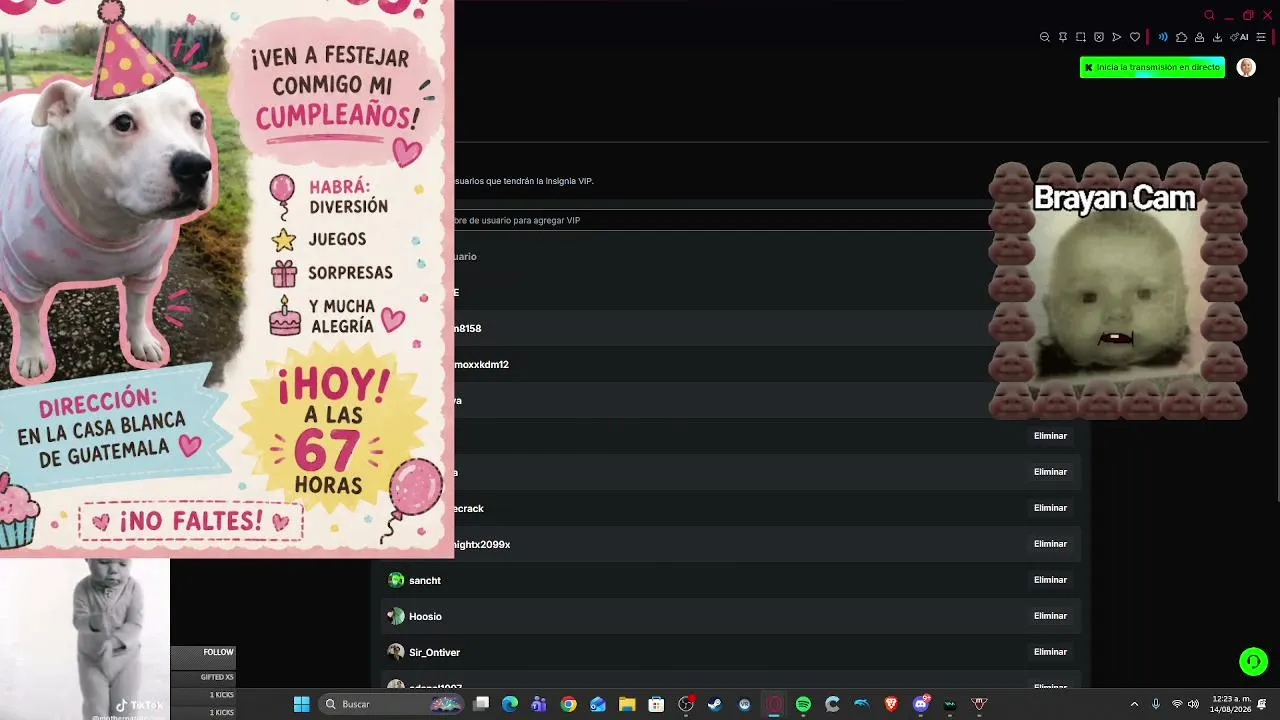Click the Sir_Ontiver username
This screenshot has width=1280, height=720.
click(x=434, y=652)
